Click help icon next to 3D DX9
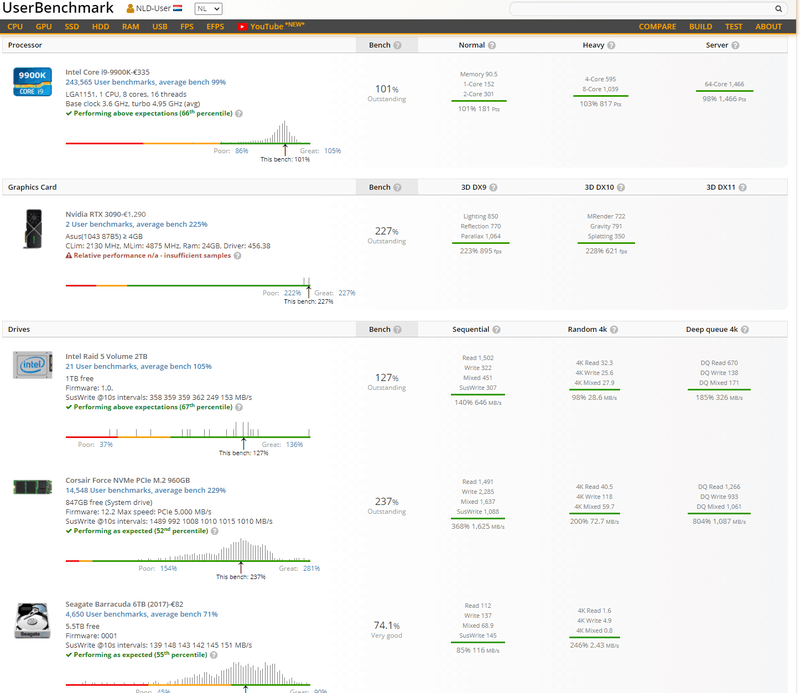Image resolution: width=800 pixels, height=693 pixels. 493,187
